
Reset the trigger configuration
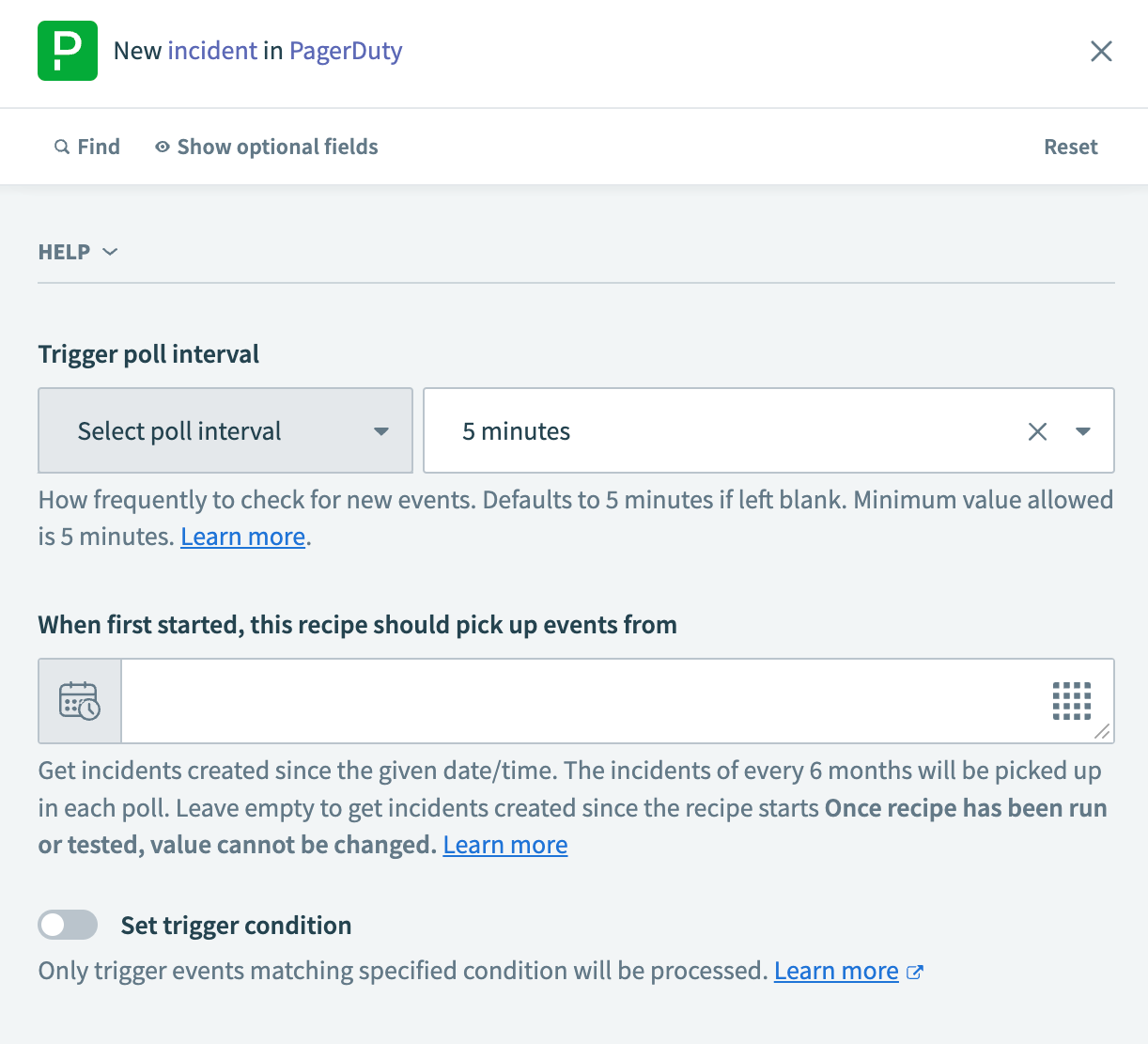(1070, 147)
